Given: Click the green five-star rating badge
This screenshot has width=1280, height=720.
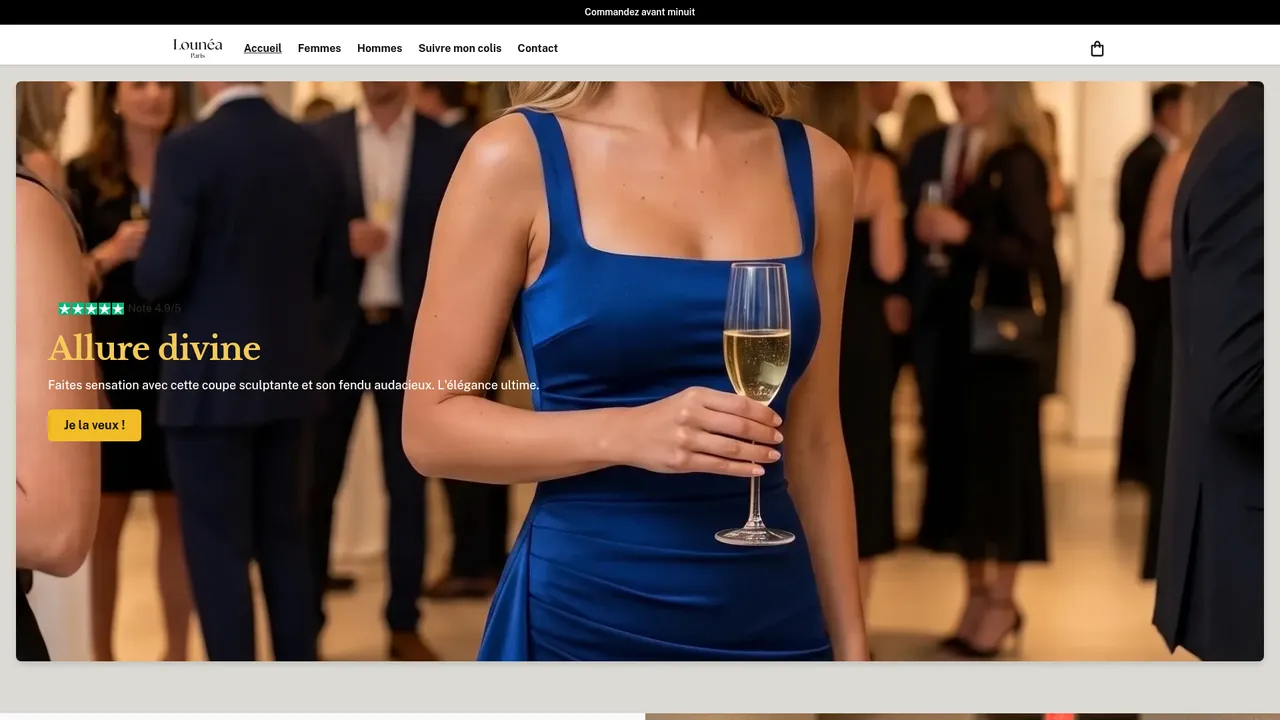Looking at the screenshot, I should pos(91,309).
